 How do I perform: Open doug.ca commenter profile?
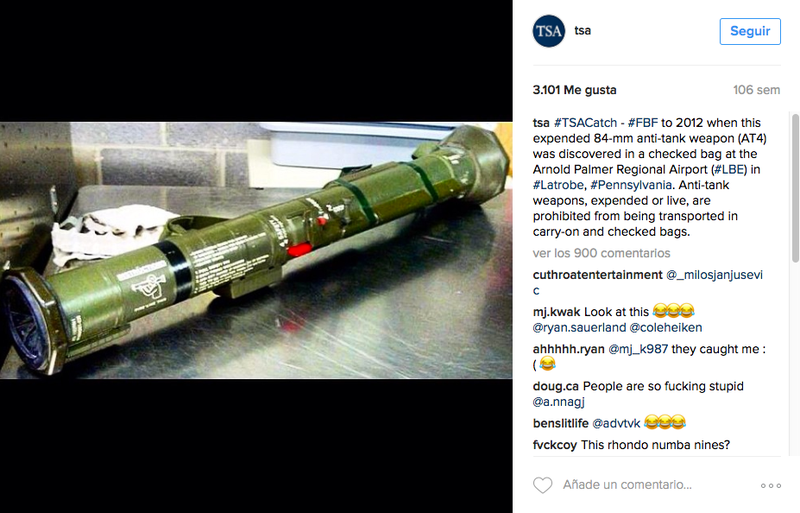click(x=556, y=386)
